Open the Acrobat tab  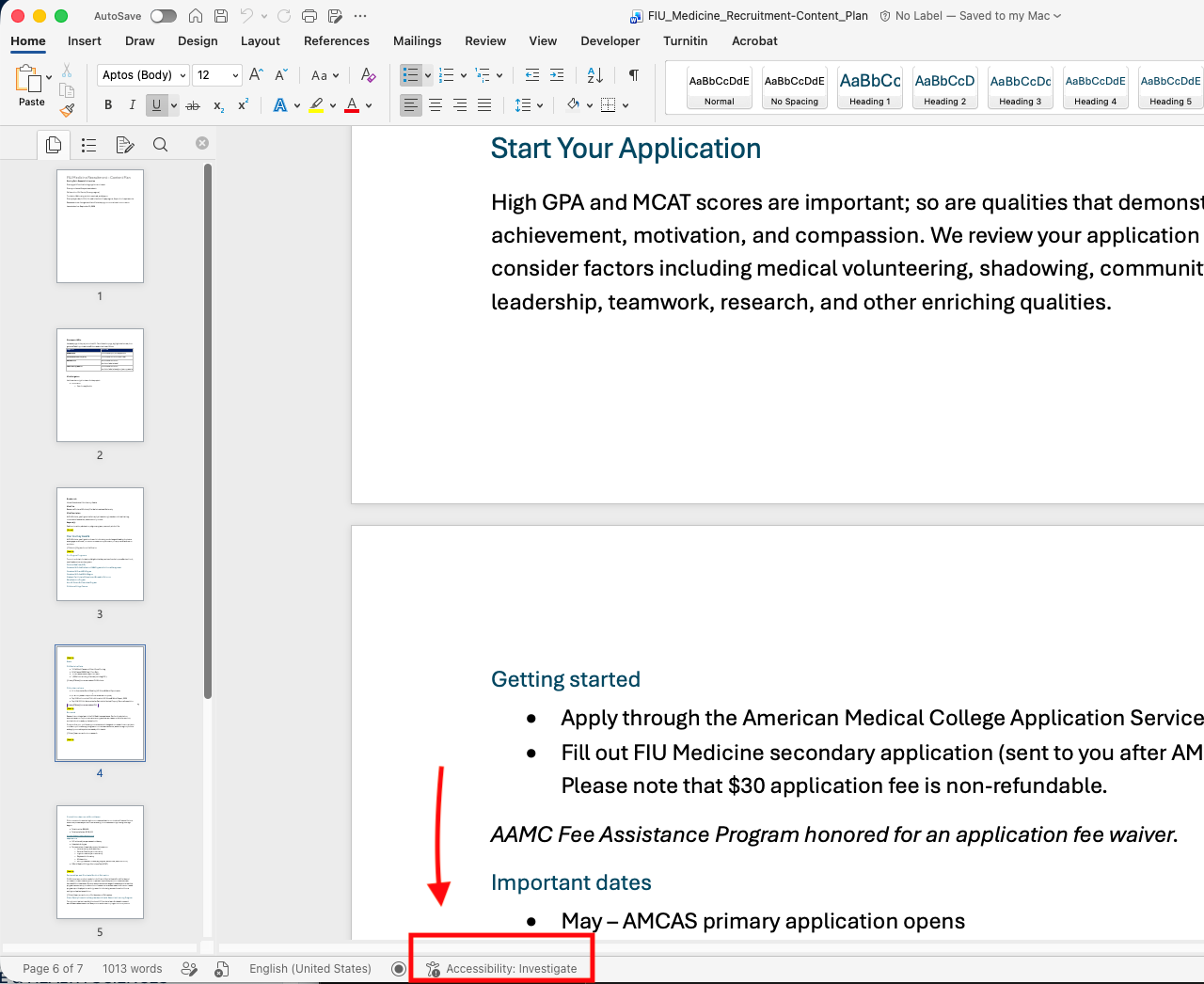click(754, 41)
